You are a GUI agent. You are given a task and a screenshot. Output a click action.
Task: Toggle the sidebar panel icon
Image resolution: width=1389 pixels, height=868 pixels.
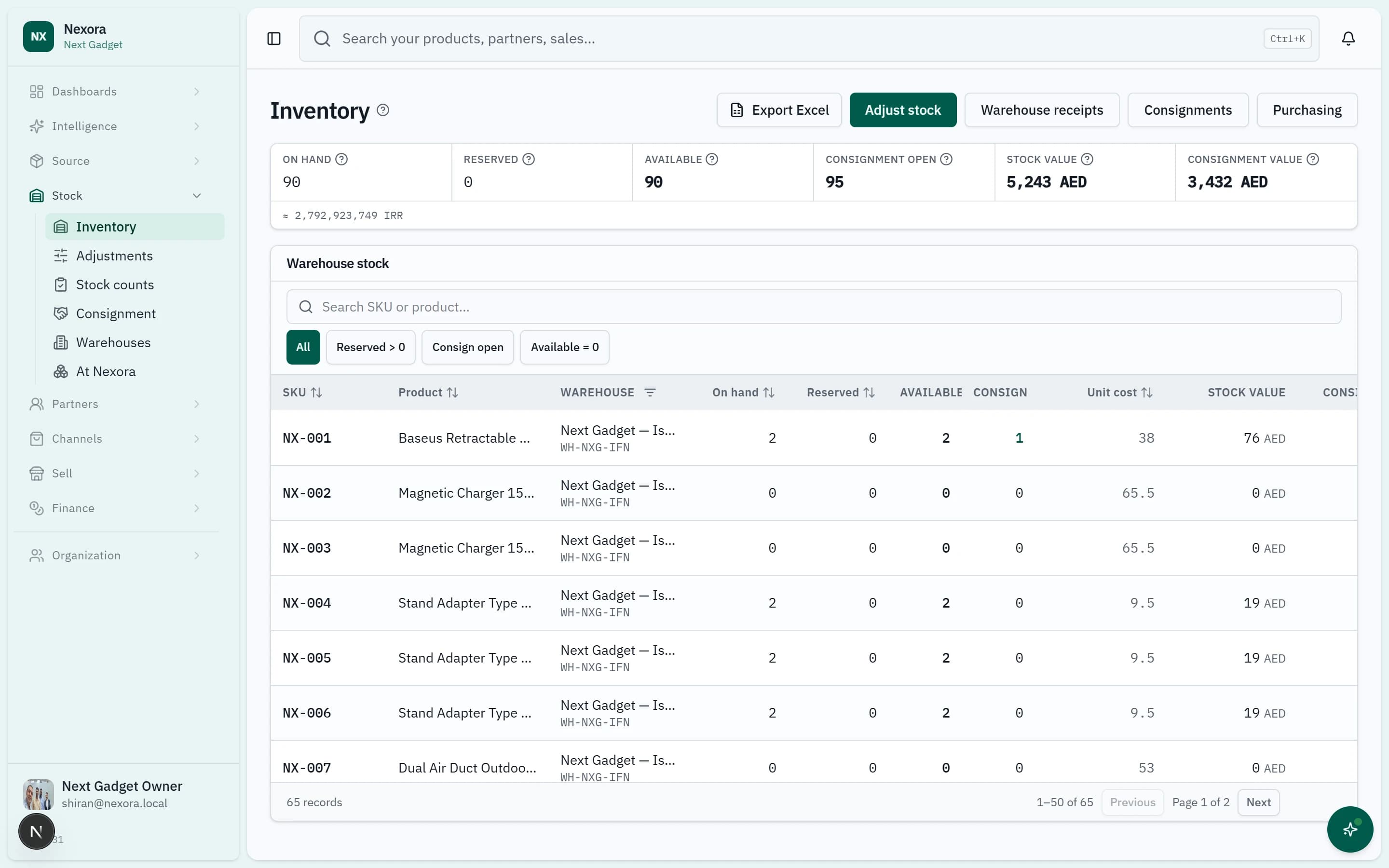click(274, 39)
